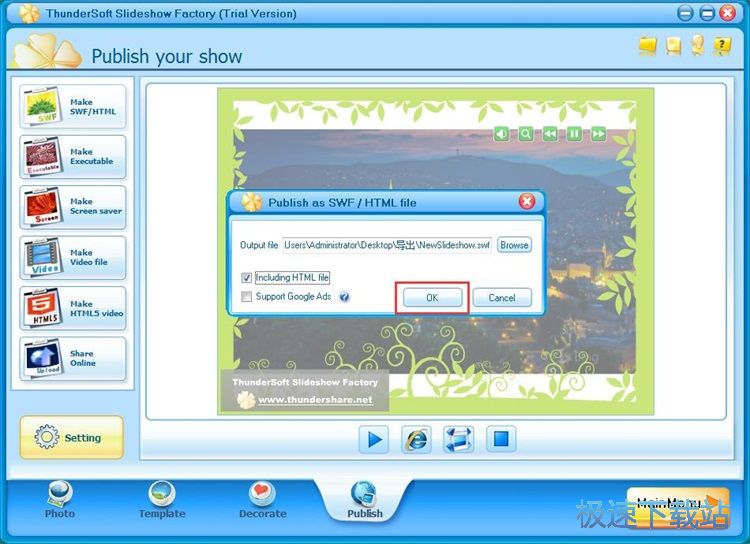Select the Publish tab
The height and width of the screenshot is (544, 750).
pyautogui.click(x=364, y=500)
